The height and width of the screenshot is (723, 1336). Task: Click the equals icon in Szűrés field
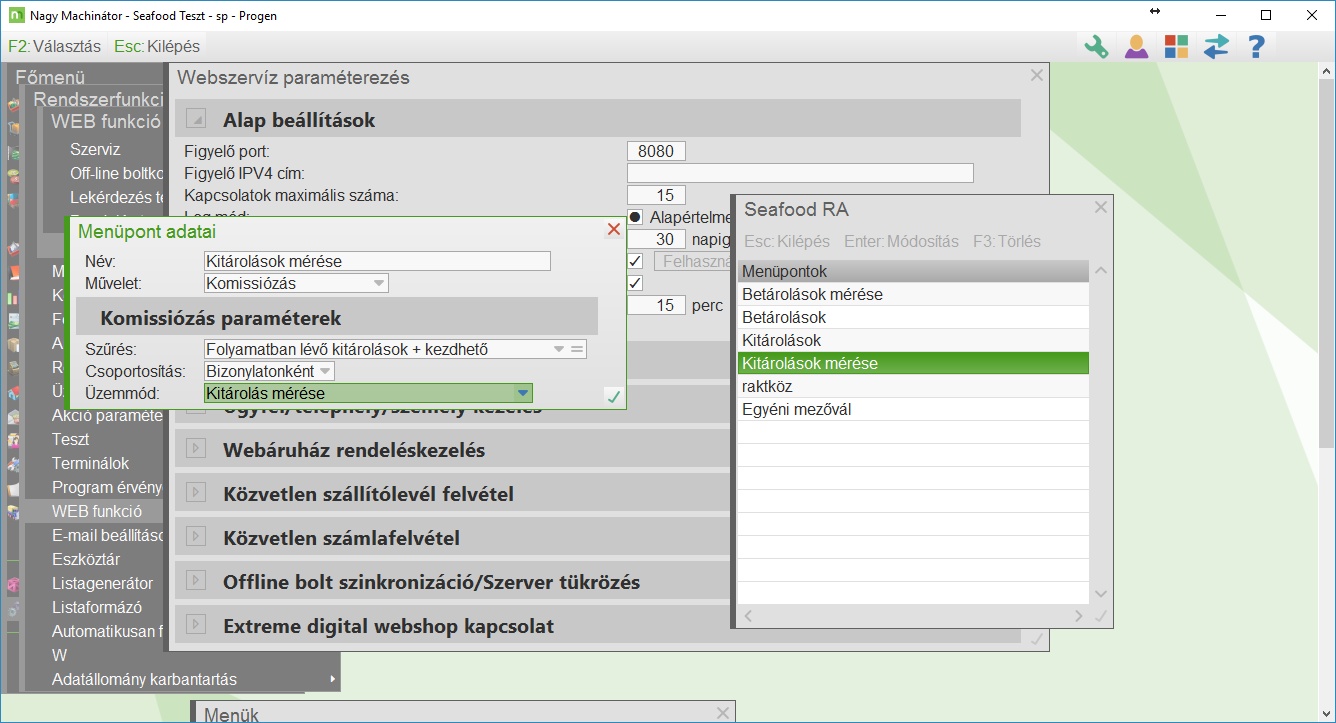(577, 349)
